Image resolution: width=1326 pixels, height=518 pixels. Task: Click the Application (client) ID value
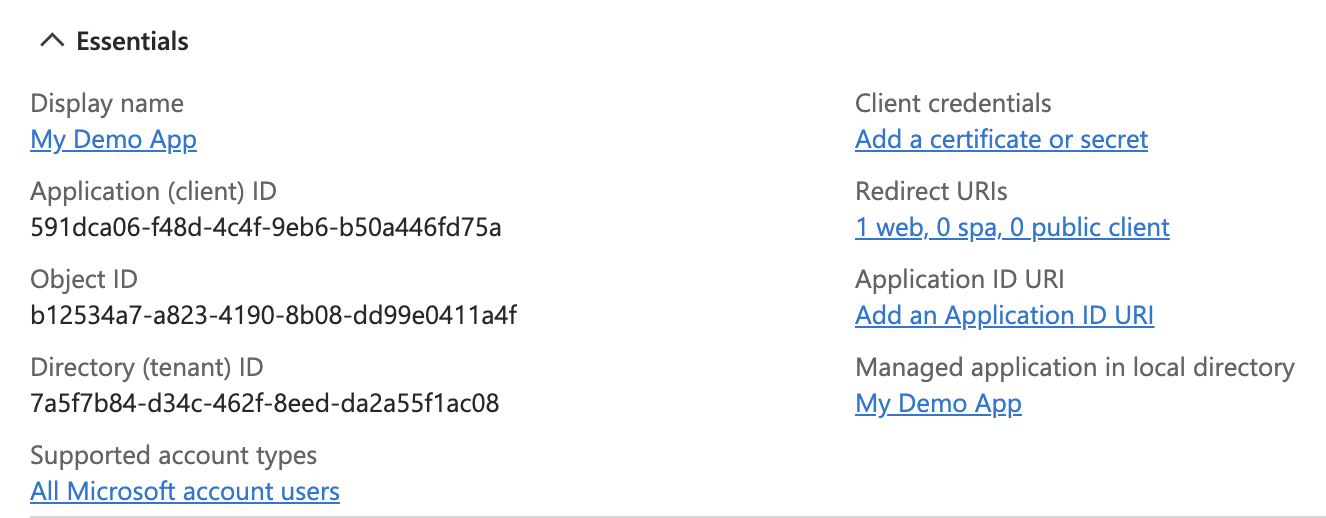click(266, 228)
